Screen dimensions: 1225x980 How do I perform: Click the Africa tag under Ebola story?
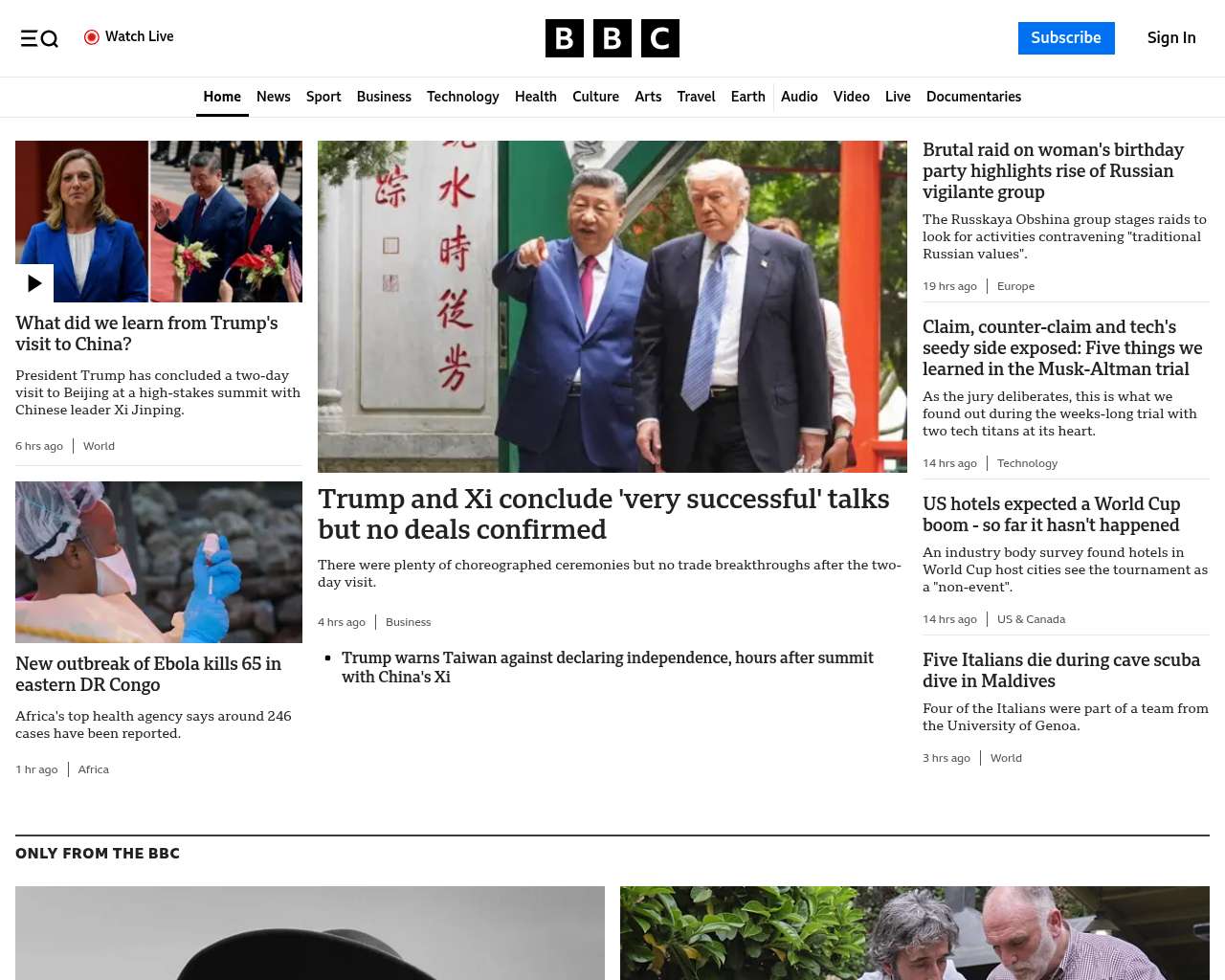94,769
